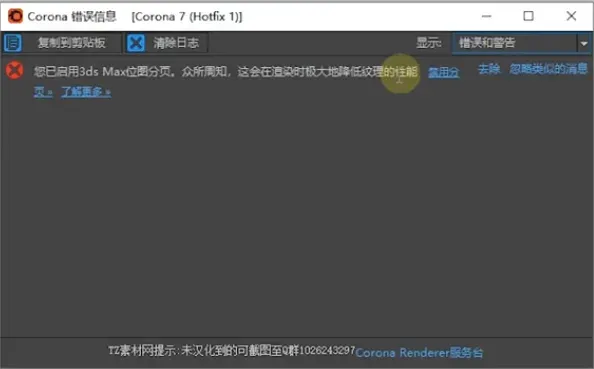Maximize the Corona error window
594x369 pixels.
[528, 16]
